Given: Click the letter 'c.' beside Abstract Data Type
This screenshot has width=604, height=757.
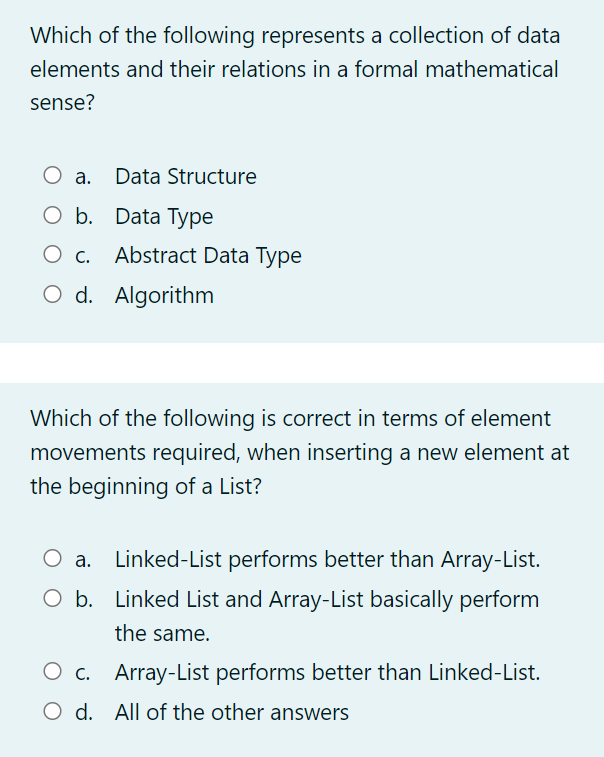Looking at the screenshot, I should pos(83,256).
